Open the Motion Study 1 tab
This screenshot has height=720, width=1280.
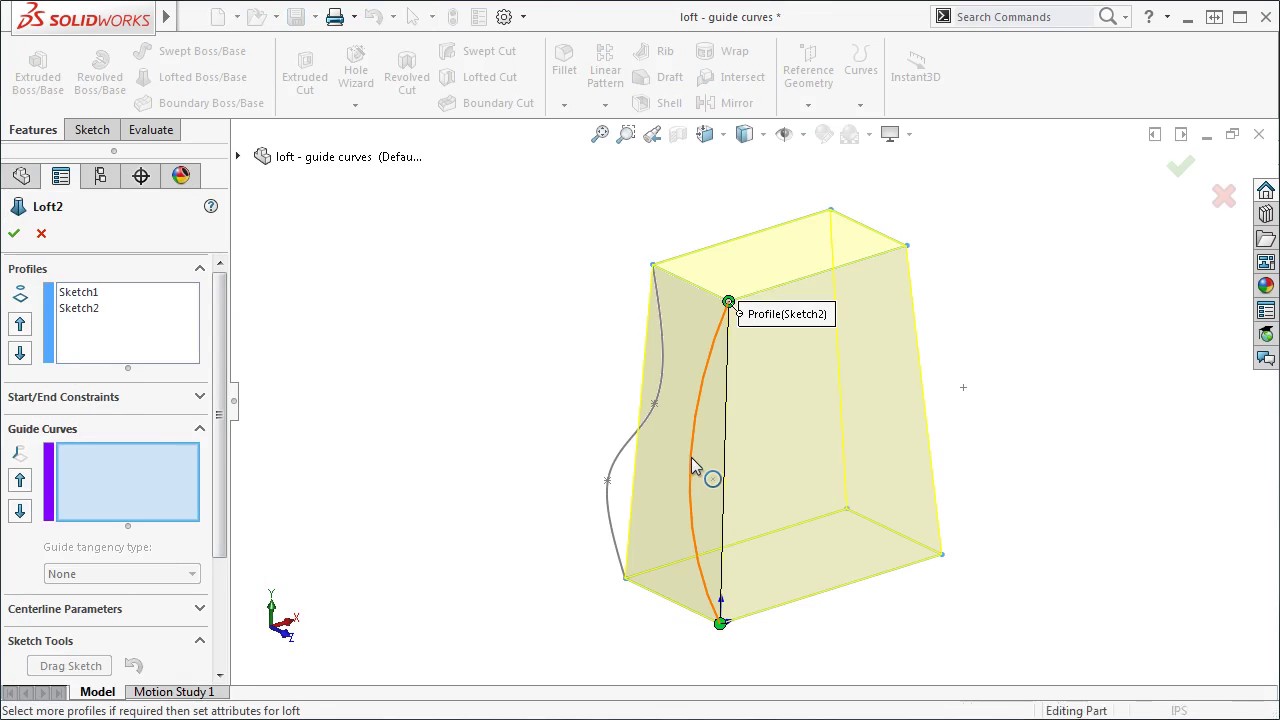tap(174, 692)
